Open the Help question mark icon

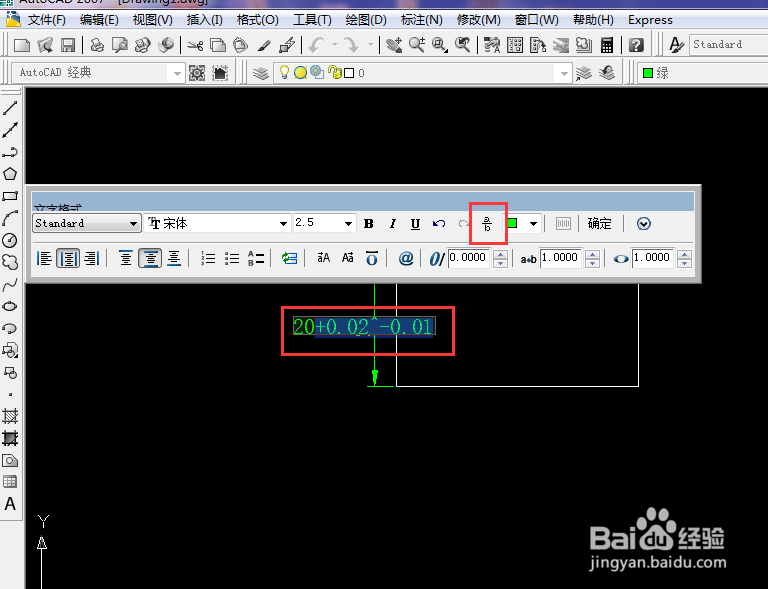[x=636, y=46]
